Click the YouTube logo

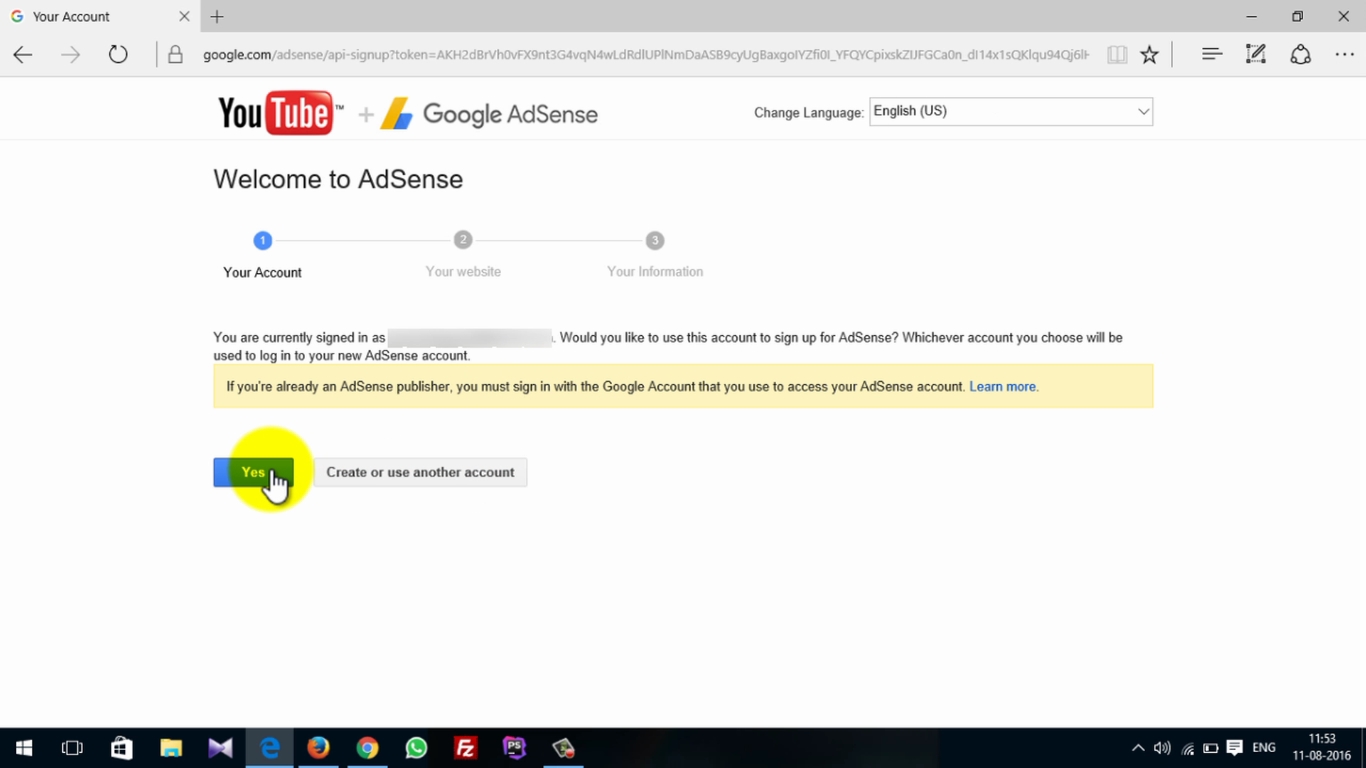[x=280, y=114]
